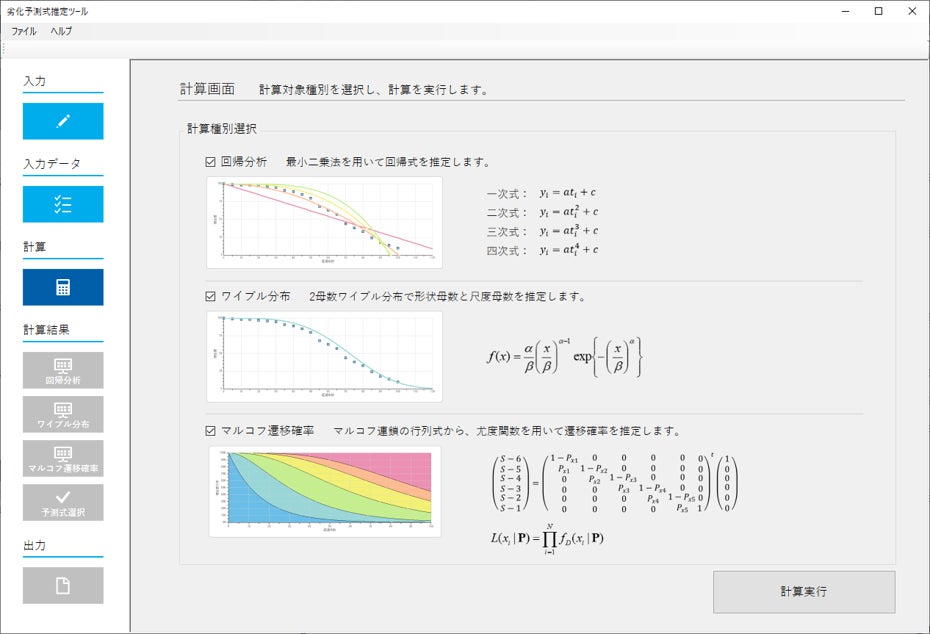Open the 入力 pencil edit button
930x634 pixels.
(63, 121)
